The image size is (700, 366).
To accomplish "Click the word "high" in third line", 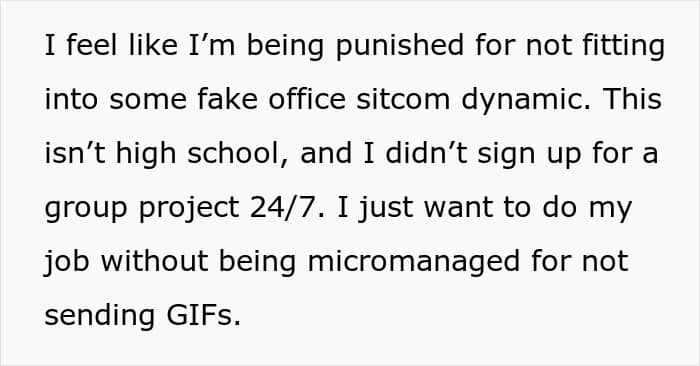I will (146, 155).
